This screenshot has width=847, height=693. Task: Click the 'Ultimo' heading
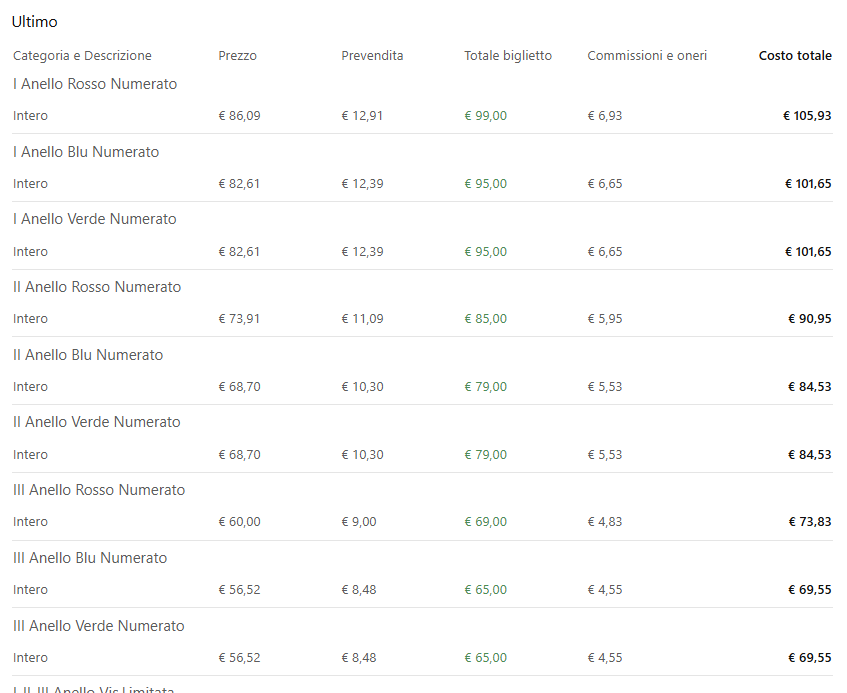click(35, 22)
